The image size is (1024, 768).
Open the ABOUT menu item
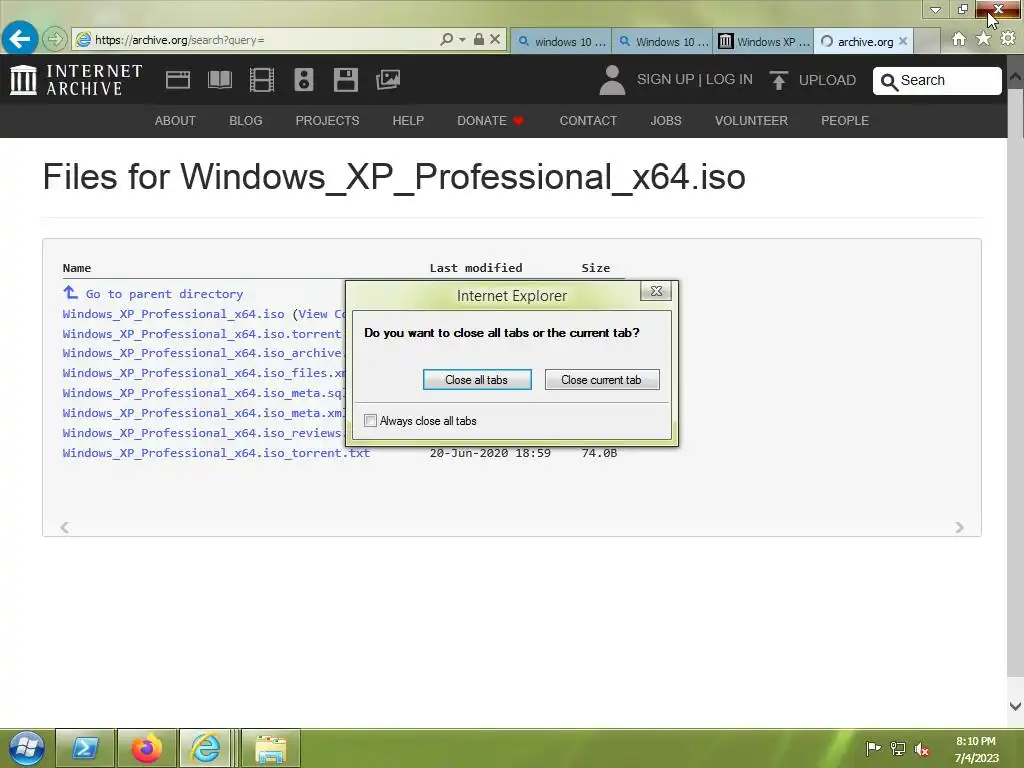[x=175, y=121]
